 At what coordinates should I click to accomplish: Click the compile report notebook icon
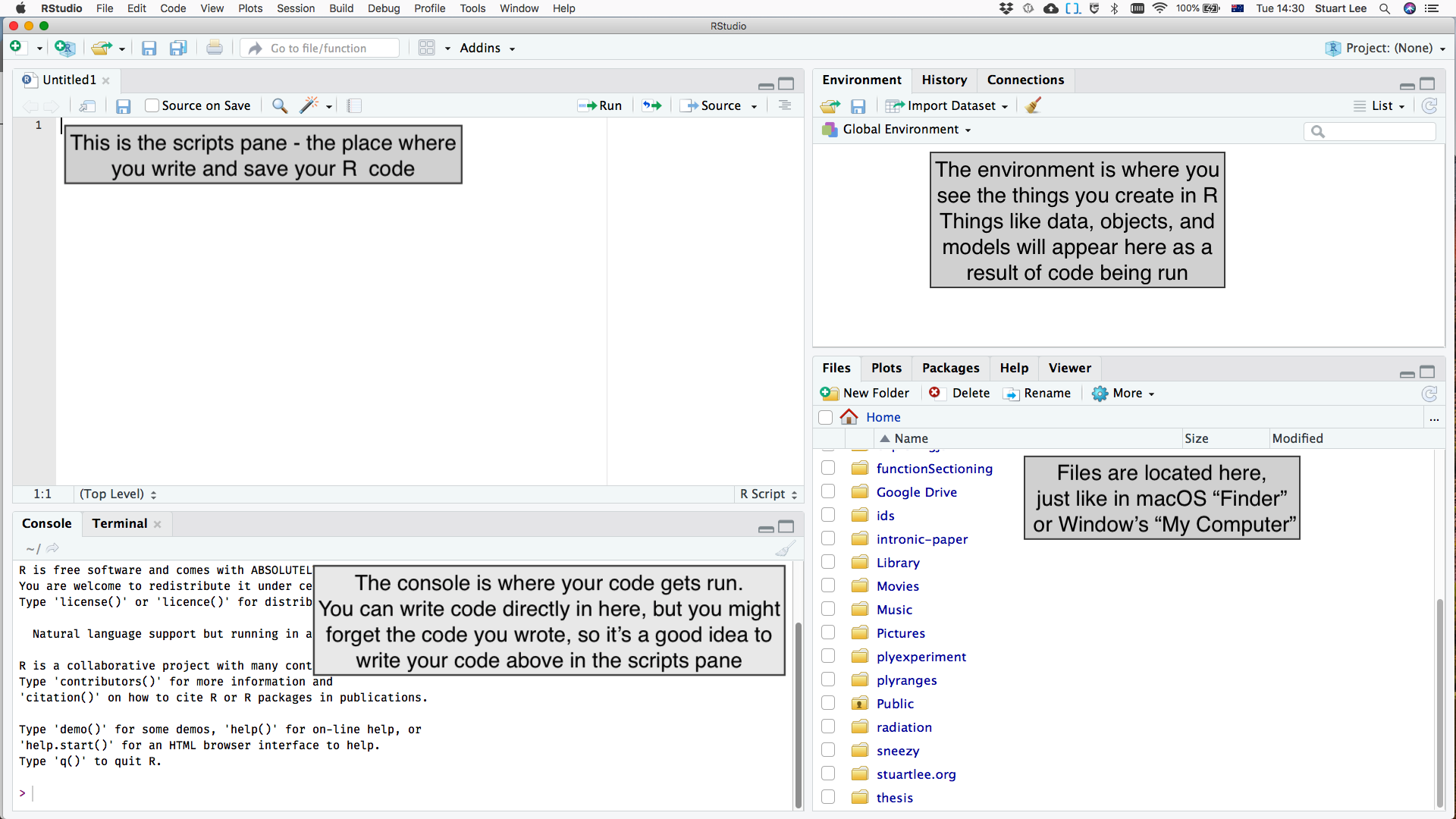pyautogui.click(x=354, y=105)
